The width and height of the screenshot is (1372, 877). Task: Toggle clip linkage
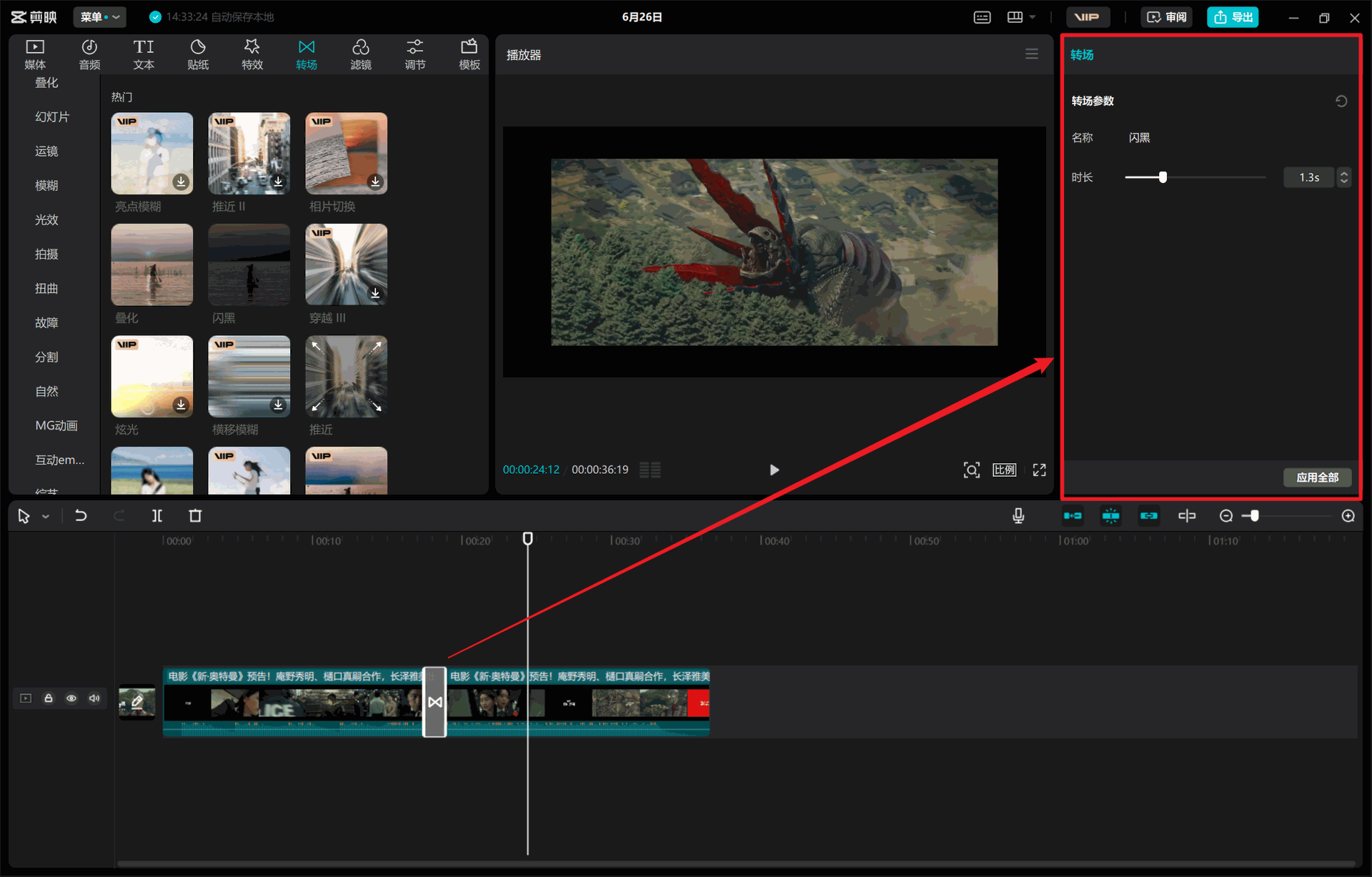coord(1148,515)
